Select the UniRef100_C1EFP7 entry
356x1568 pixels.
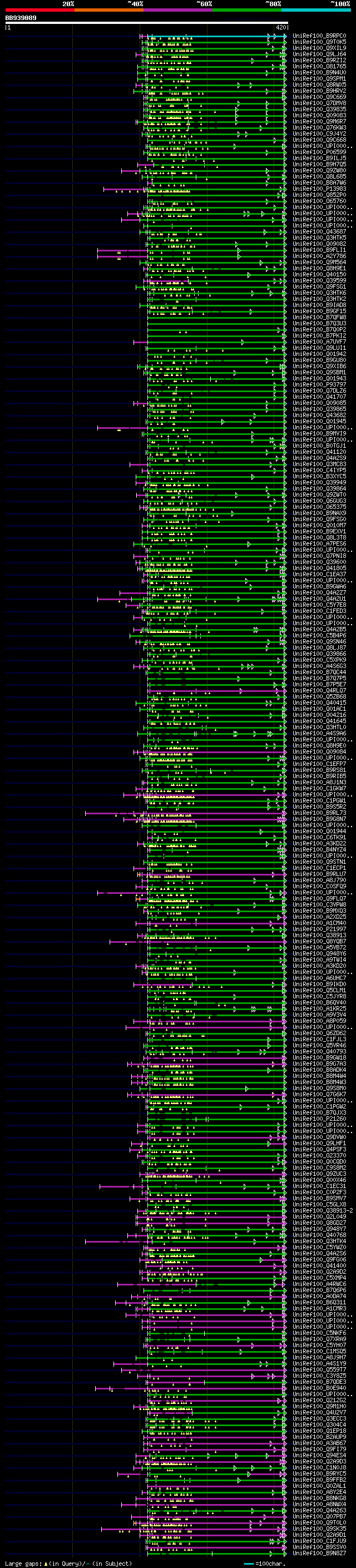point(319,764)
